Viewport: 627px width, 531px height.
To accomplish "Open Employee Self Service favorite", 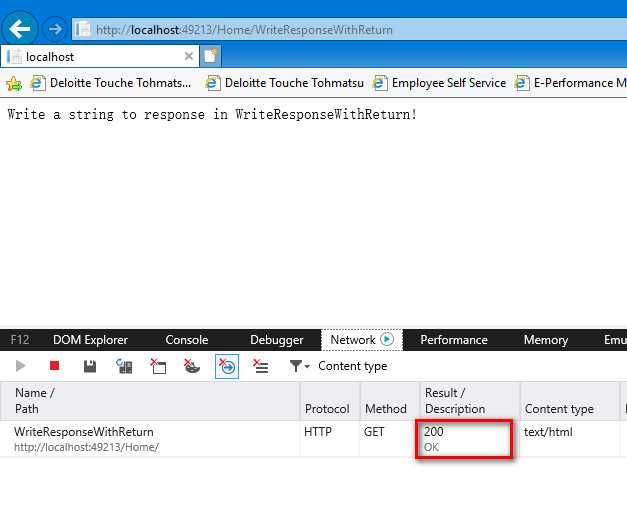I will pyautogui.click(x=439, y=83).
